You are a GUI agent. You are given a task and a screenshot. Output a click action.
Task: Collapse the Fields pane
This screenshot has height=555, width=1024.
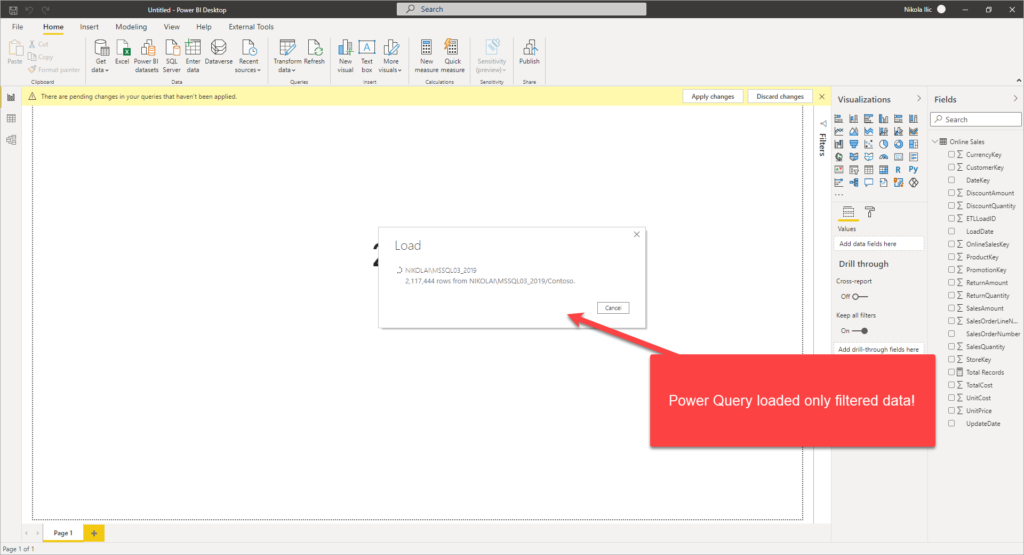tap(1015, 99)
